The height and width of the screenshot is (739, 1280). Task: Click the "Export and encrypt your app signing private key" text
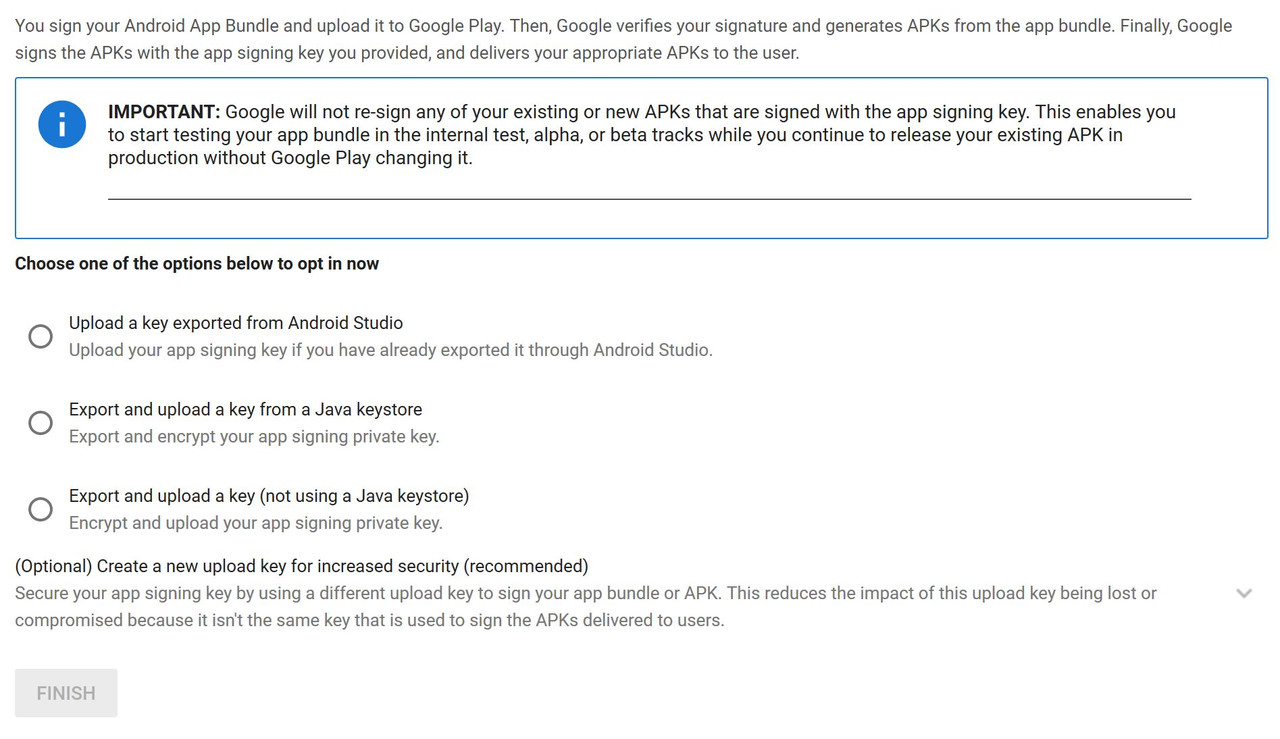[254, 437]
